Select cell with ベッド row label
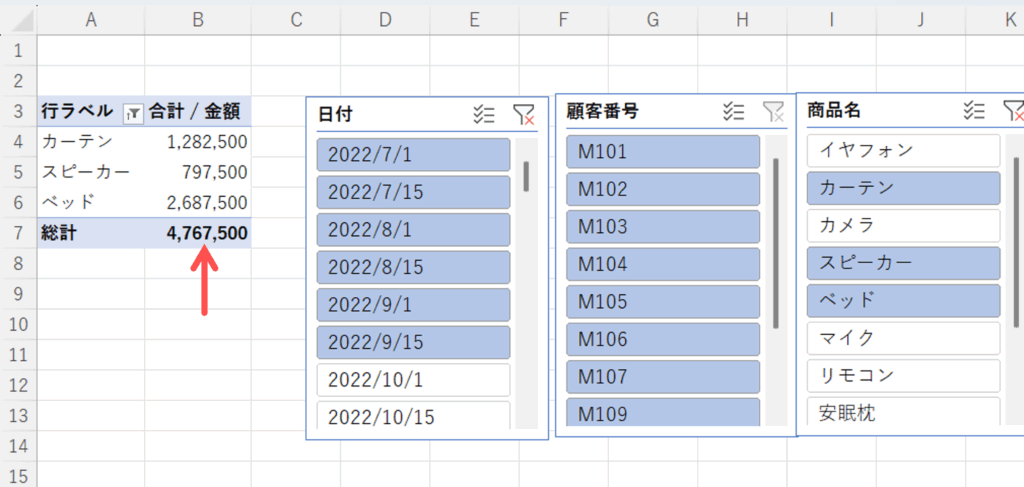Viewport: 1024px width, 487px height. [91, 203]
